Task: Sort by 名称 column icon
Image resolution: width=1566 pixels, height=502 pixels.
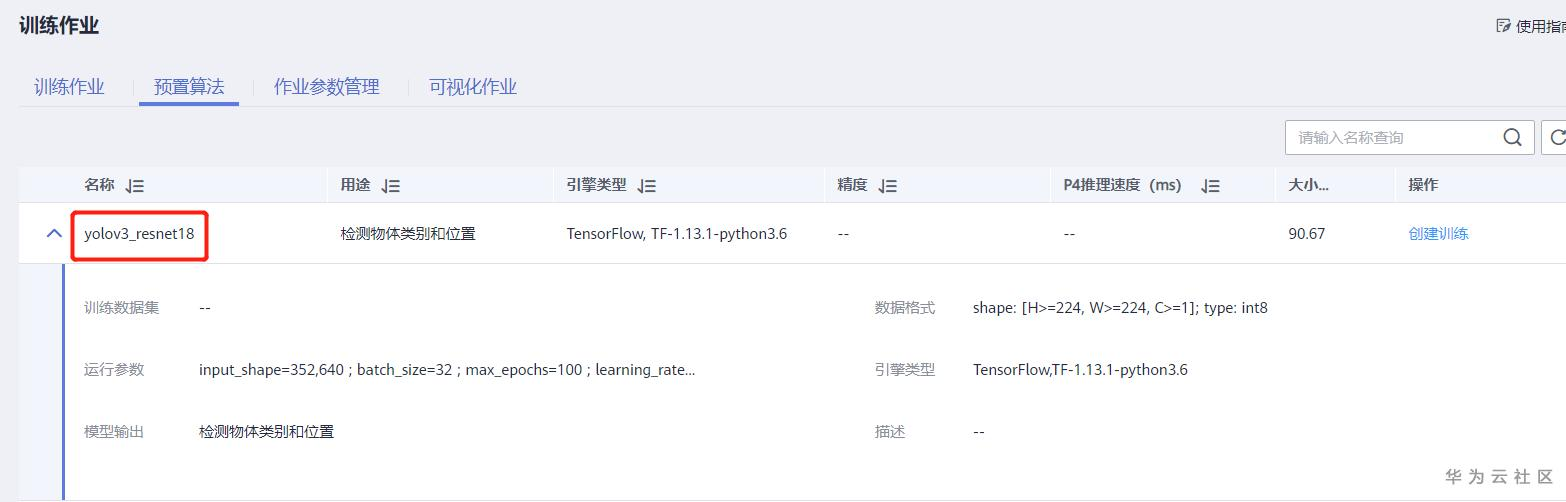Action: tap(135, 185)
